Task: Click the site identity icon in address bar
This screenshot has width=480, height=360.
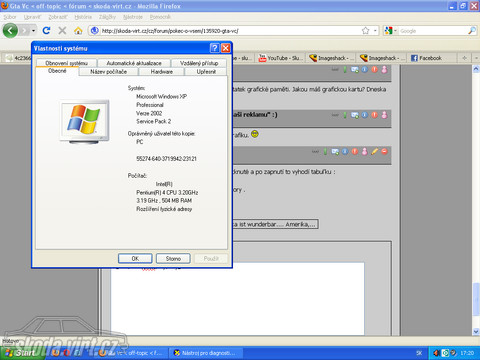Action: pyautogui.click(x=95, y=31)
